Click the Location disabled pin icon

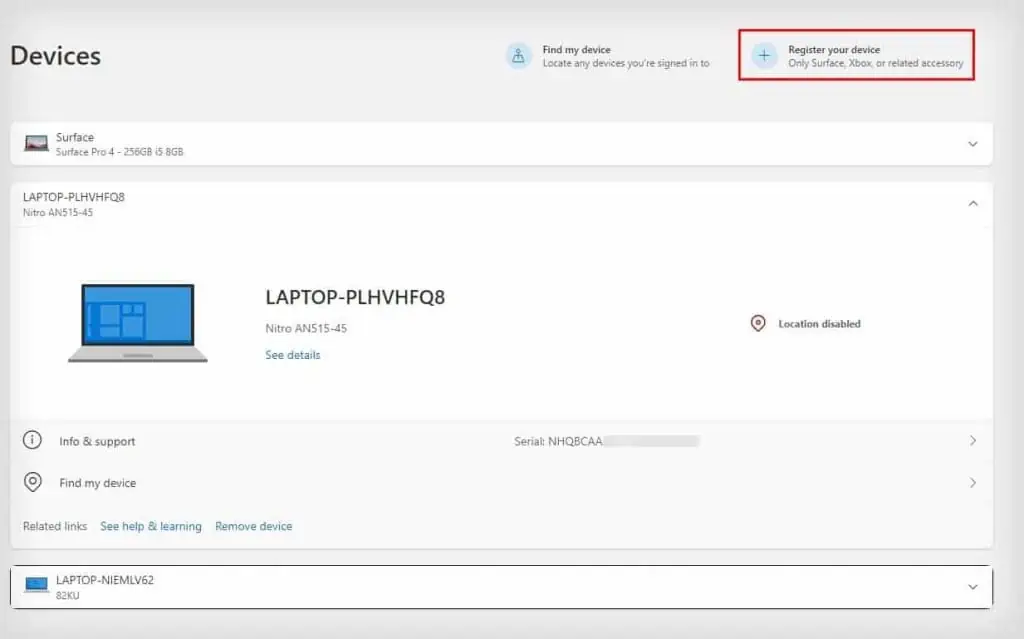(x=757, y=323)
